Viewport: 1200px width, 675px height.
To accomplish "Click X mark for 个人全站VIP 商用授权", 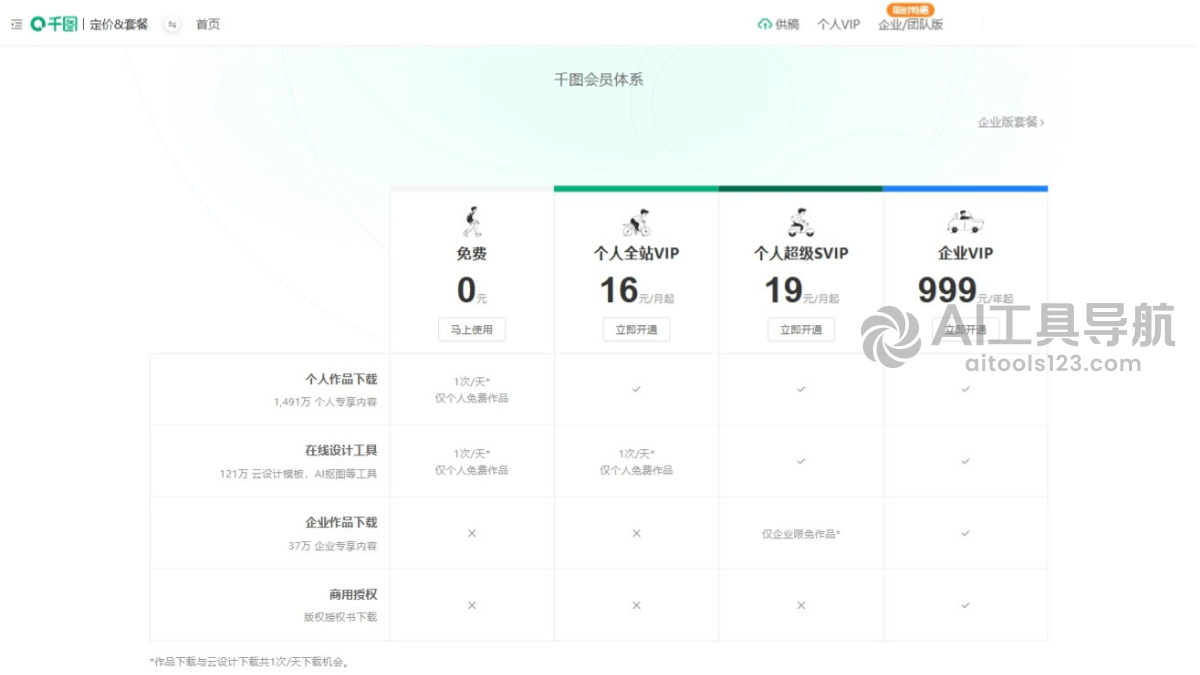I will click(x=636, y=605).
